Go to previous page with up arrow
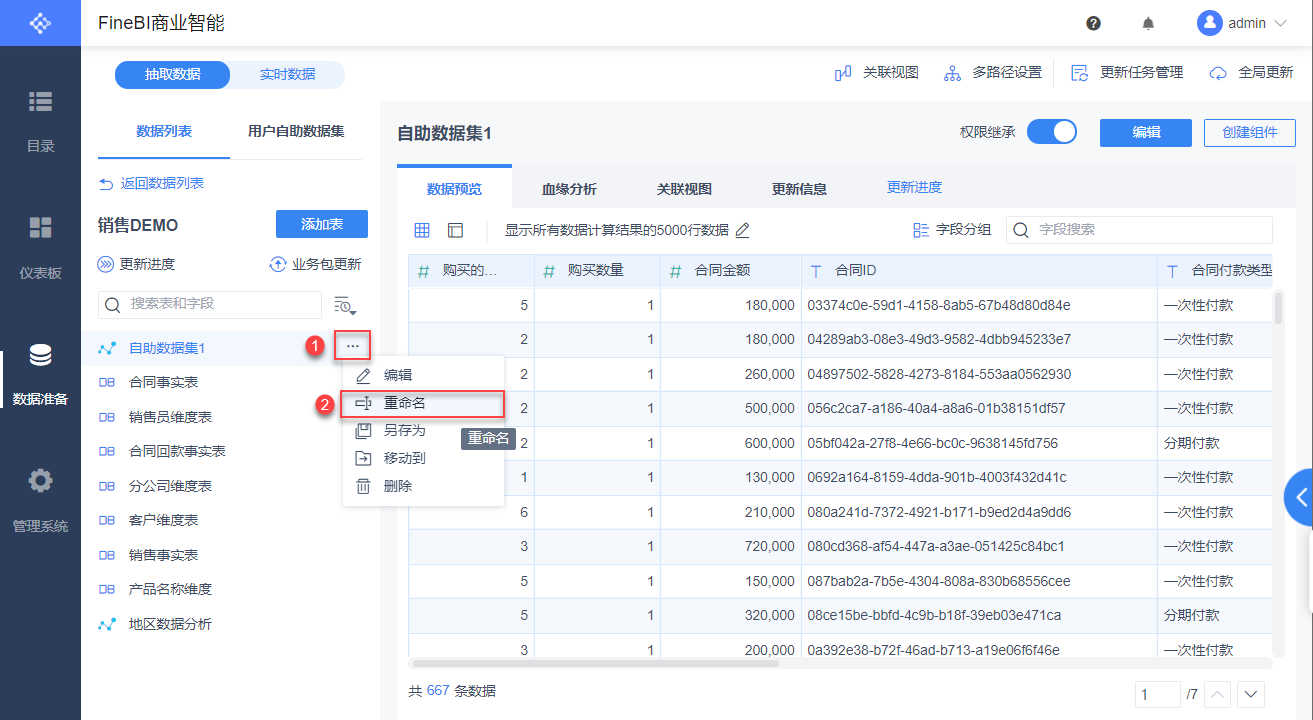The image size is (1313, 720). 1217,694
